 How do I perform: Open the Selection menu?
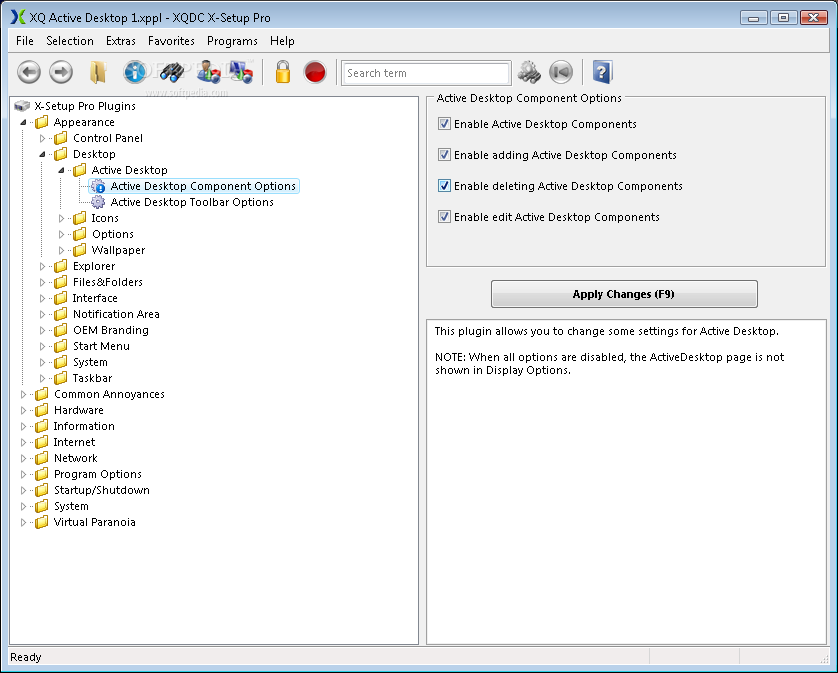(x=70, y=41)
